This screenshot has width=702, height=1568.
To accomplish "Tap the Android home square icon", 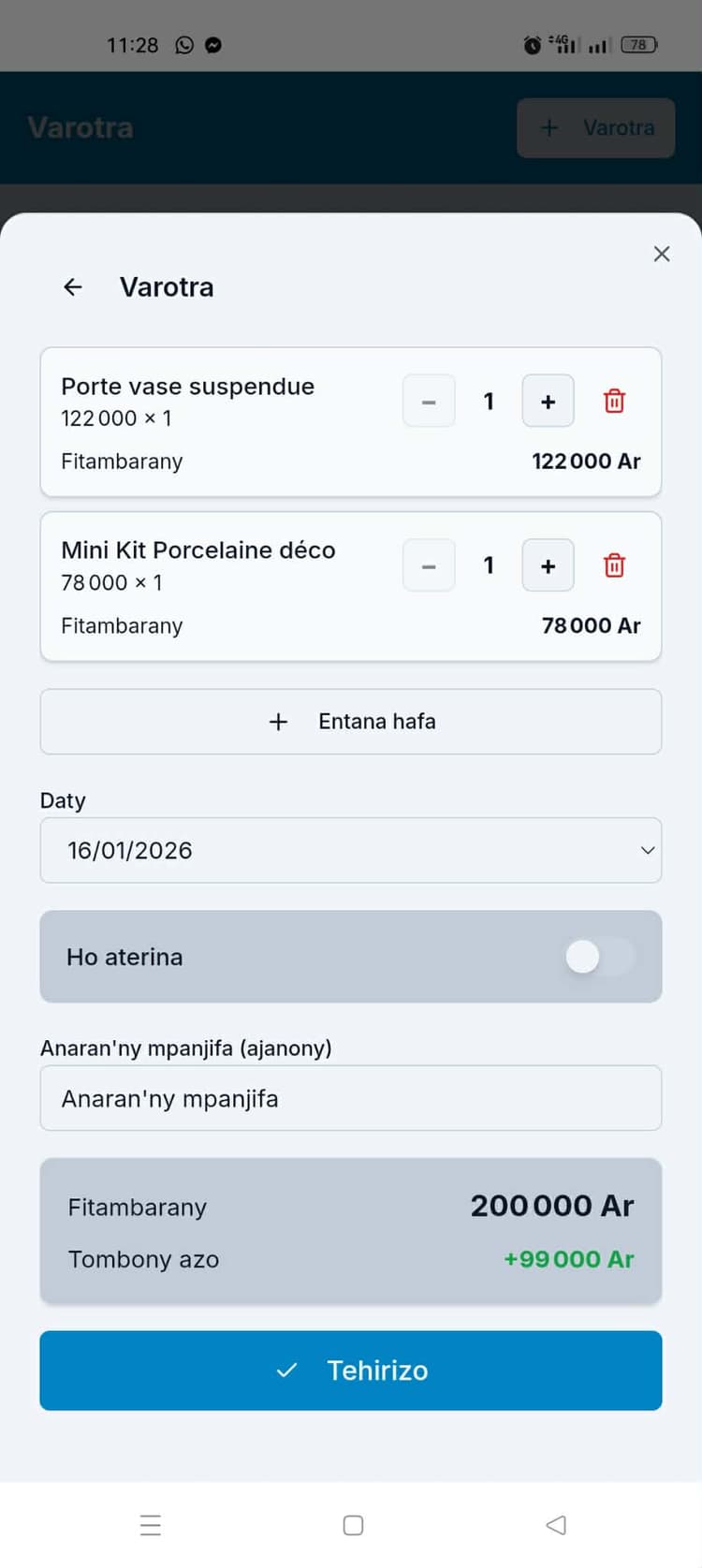I will [x=353, y=1525].
